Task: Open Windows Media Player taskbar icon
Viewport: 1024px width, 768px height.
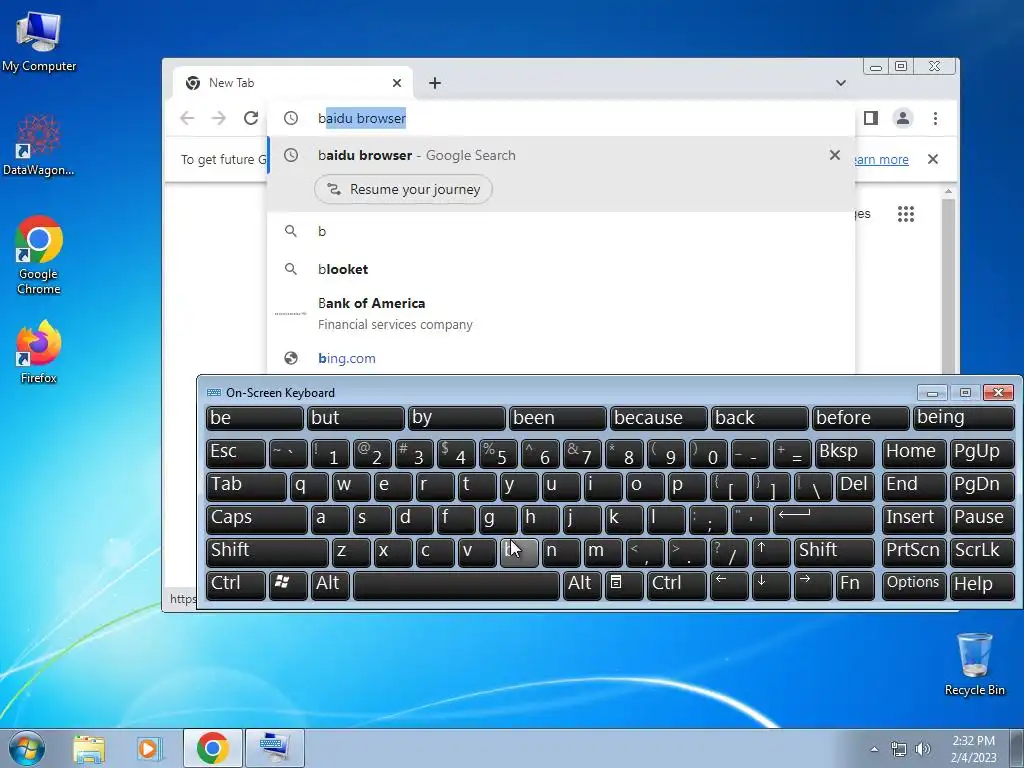Action: (149, 748)
